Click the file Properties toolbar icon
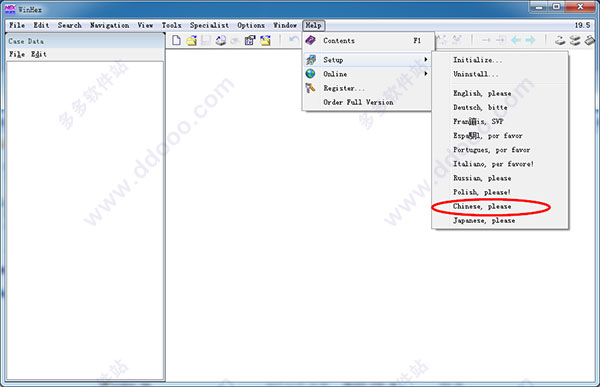Screen dimensions: 600x387 tap(250, 40)
